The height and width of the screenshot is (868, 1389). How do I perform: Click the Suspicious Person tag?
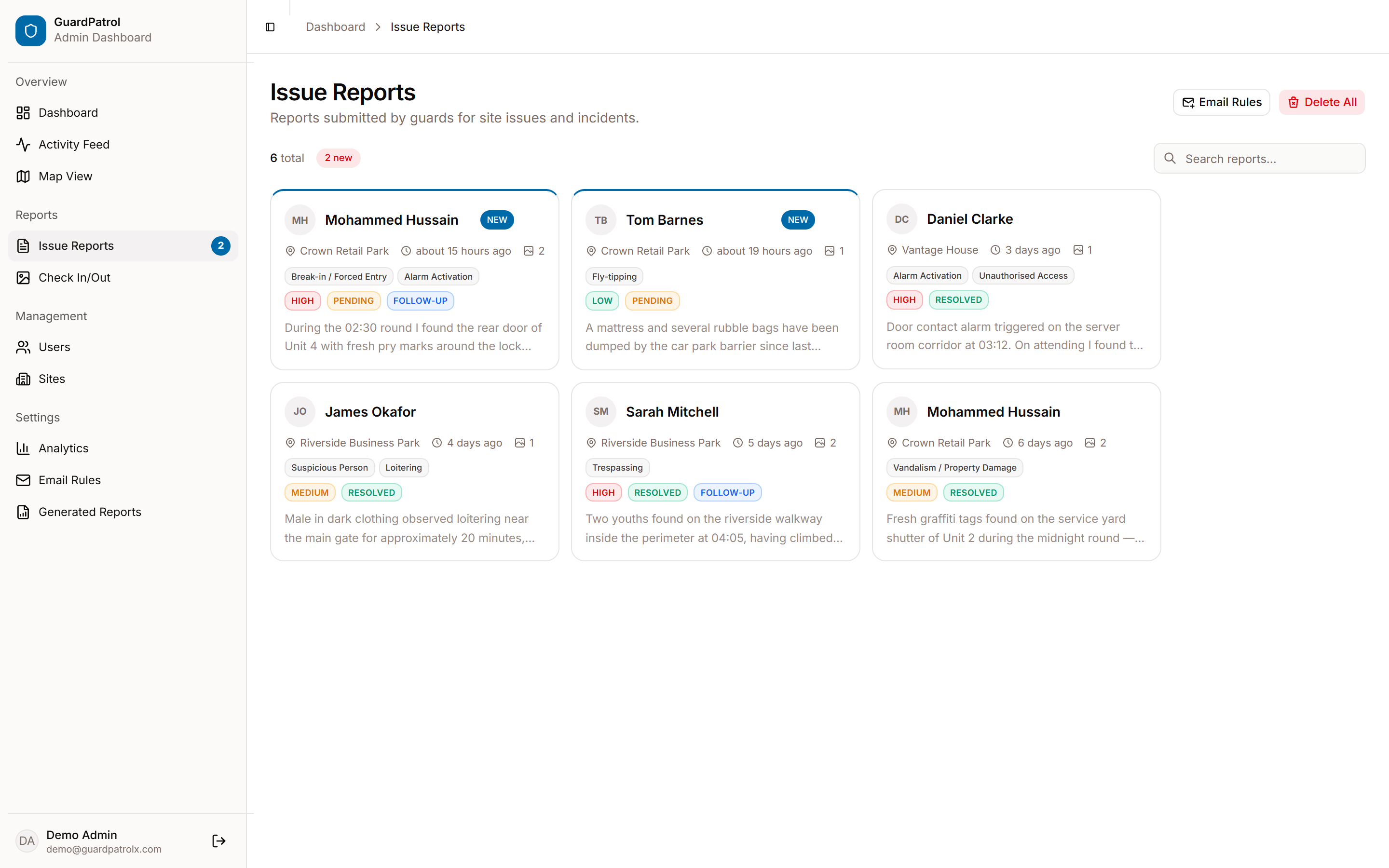click(329, 468)
